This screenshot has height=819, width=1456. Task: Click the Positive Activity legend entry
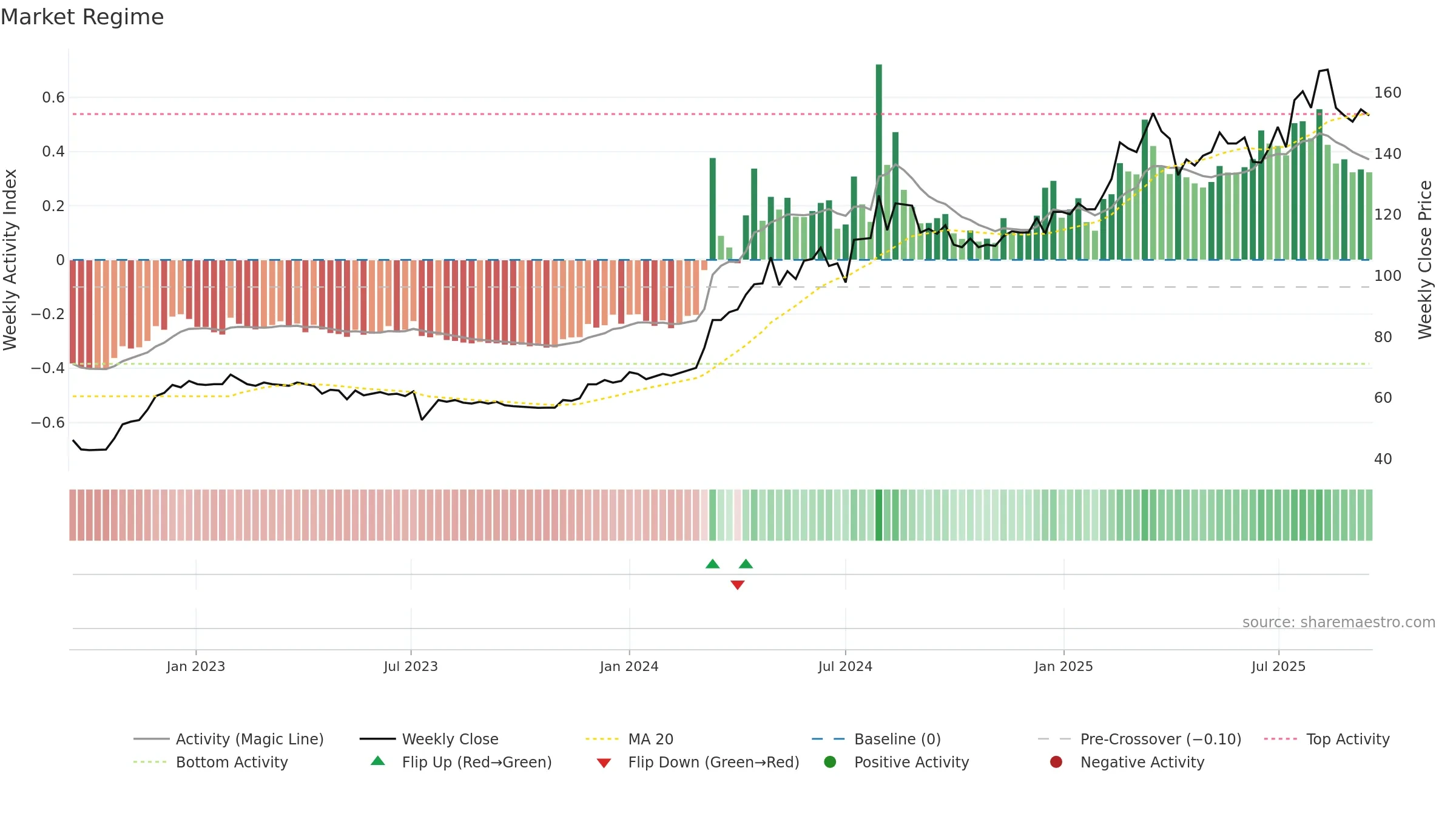[x=897, y=762]
